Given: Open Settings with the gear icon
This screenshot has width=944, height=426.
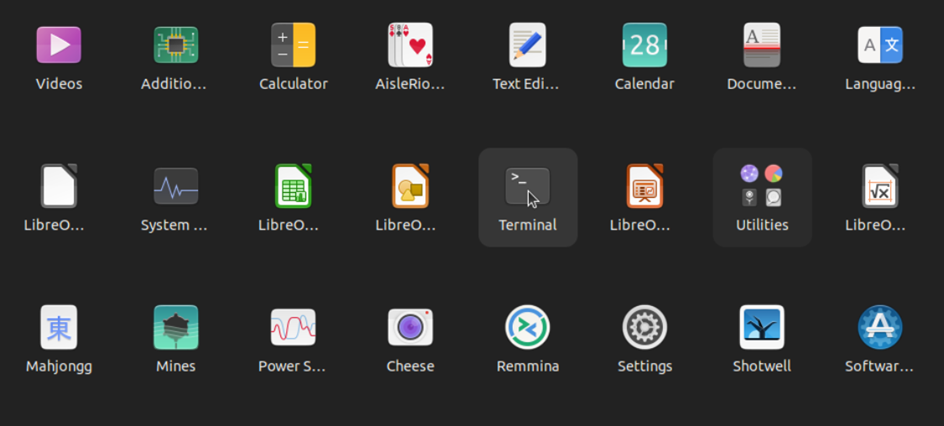Looking at the screenshot, I should click(x=645, y=327).
